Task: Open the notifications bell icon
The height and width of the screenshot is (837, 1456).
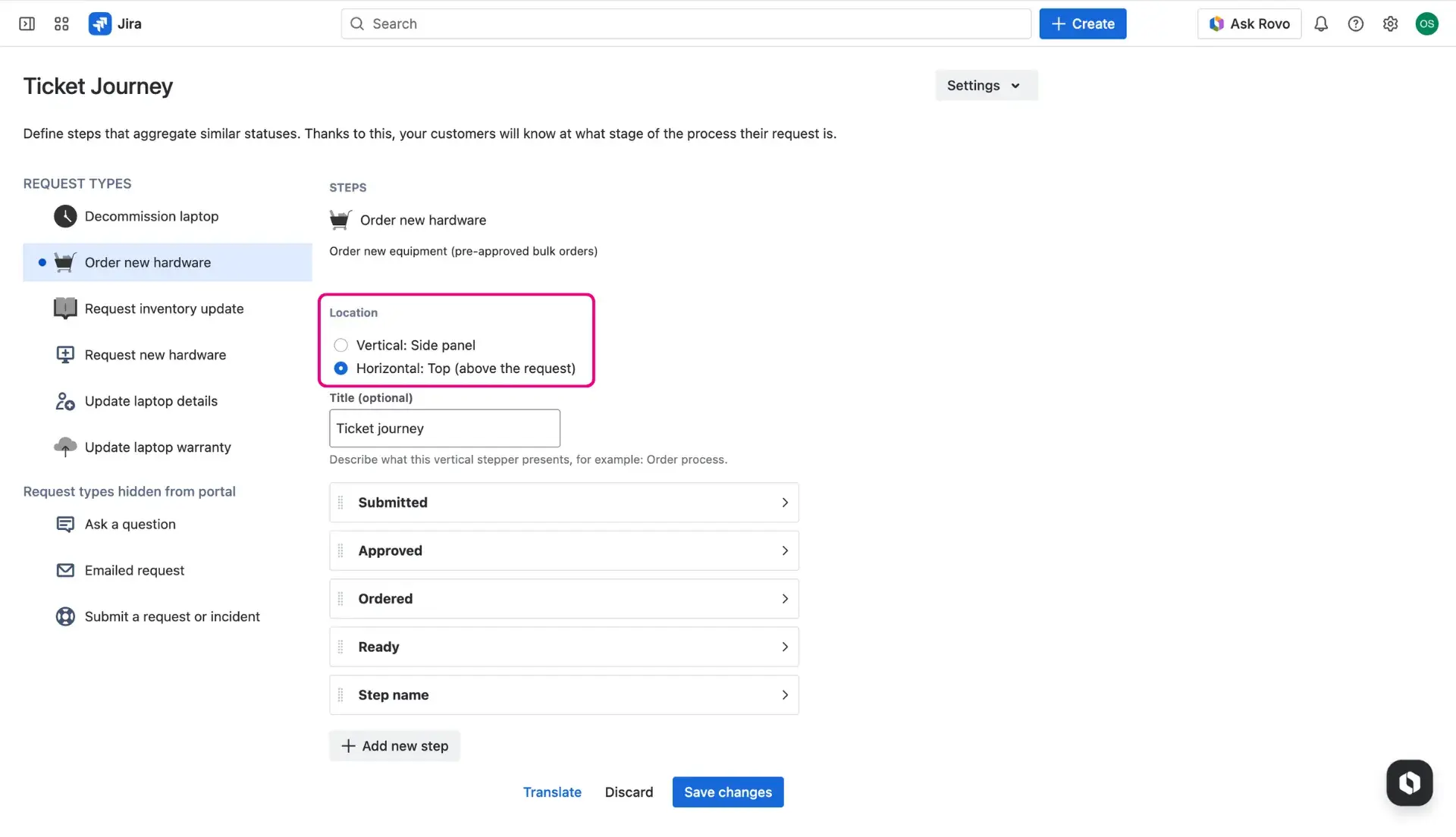Action: pos(1321,24)
